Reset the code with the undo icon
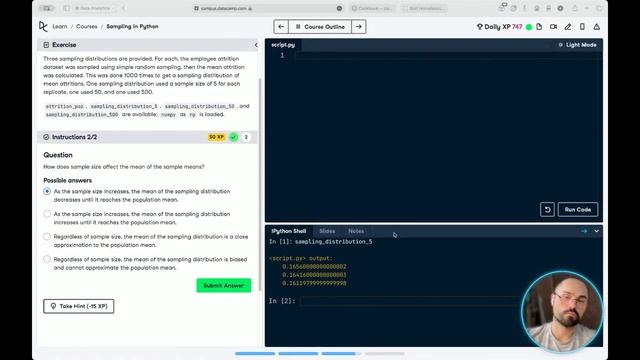 [547, 209]
